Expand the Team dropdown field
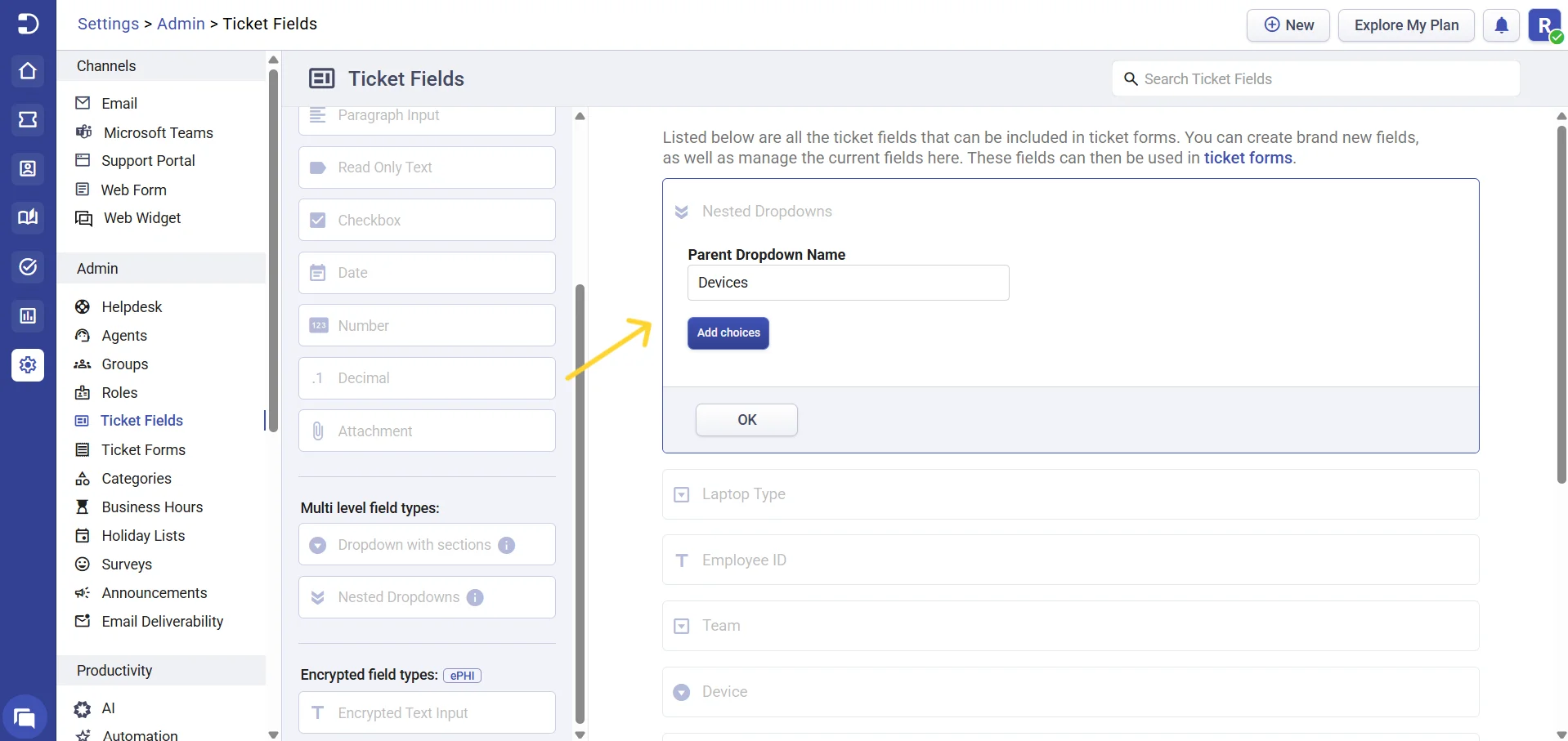 [1071, 626]
